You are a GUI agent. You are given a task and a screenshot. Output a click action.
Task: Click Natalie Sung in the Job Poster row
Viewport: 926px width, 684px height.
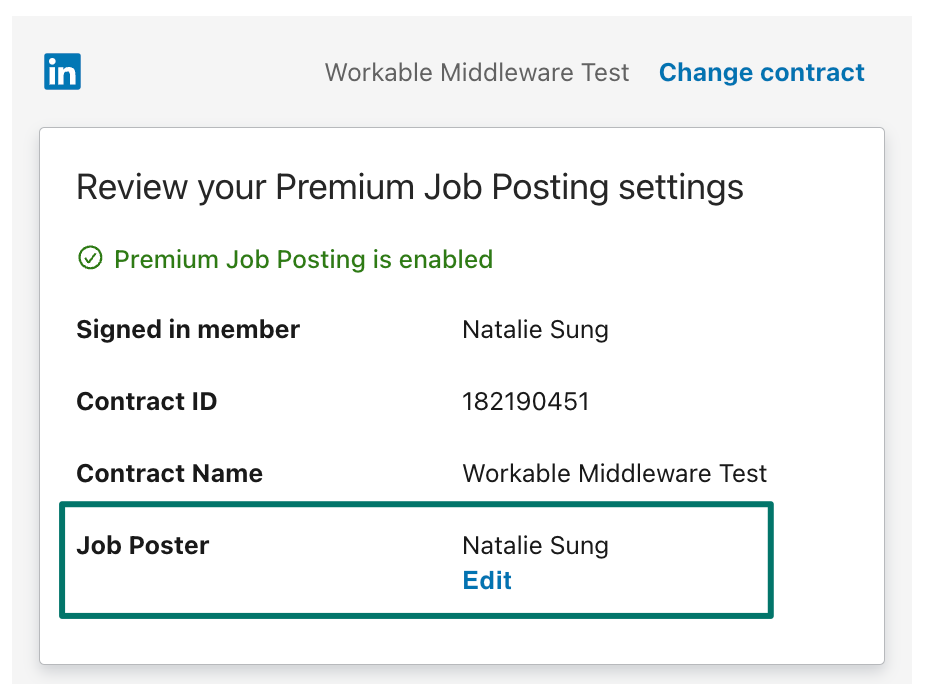pyautogui.click(x=535, y=545)
